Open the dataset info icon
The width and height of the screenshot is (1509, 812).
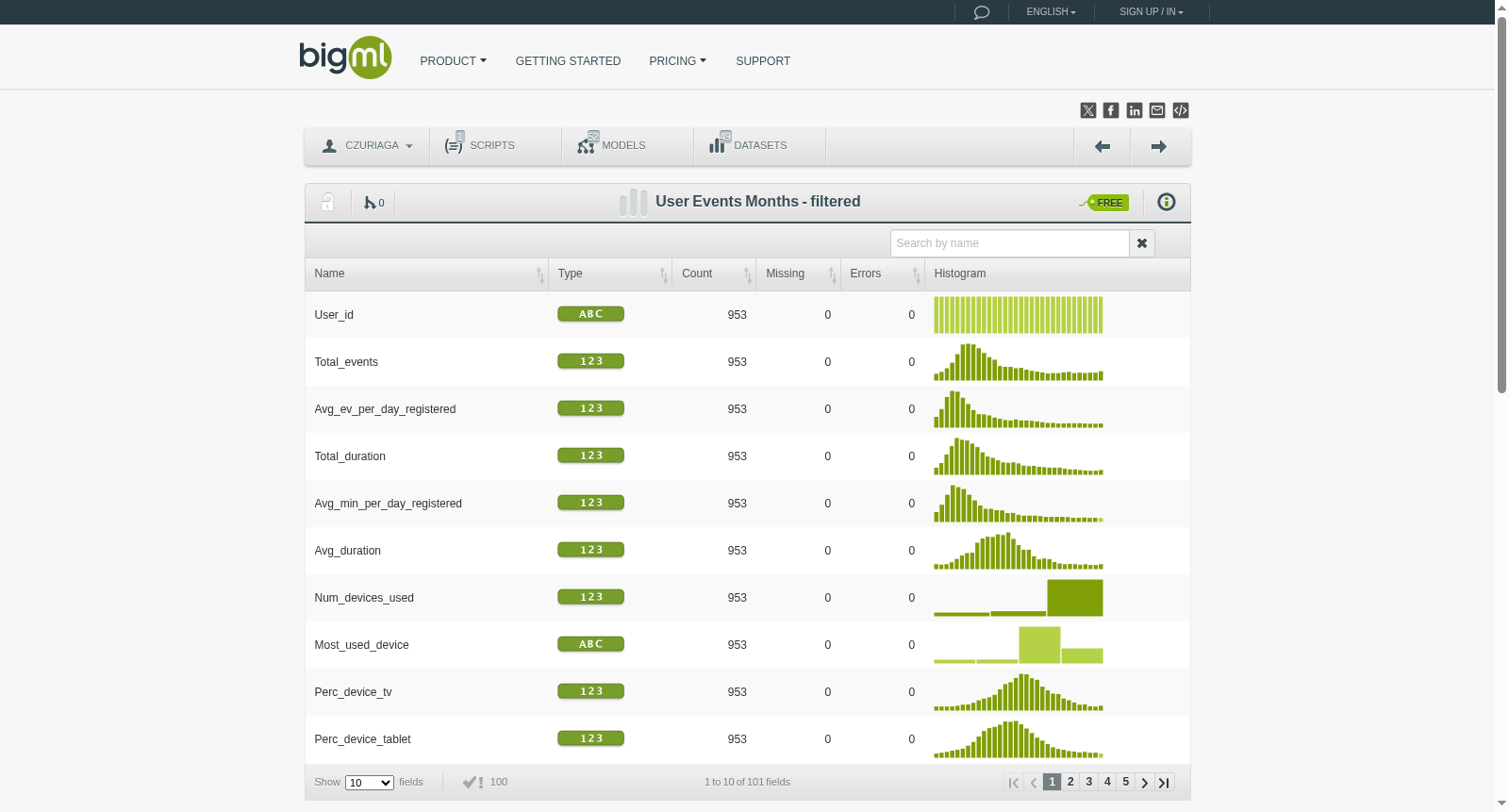[1167, 202]
